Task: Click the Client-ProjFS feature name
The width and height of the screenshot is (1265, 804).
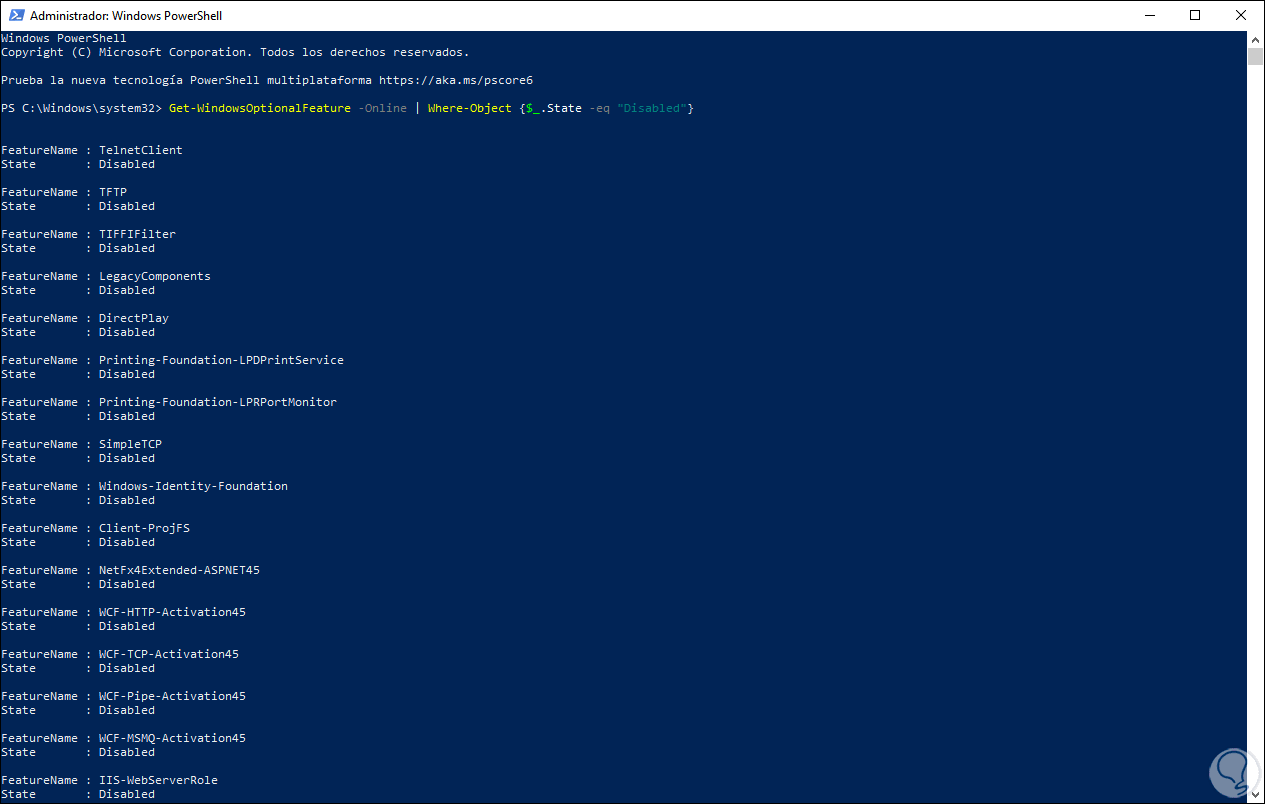Action: (144, 528)
